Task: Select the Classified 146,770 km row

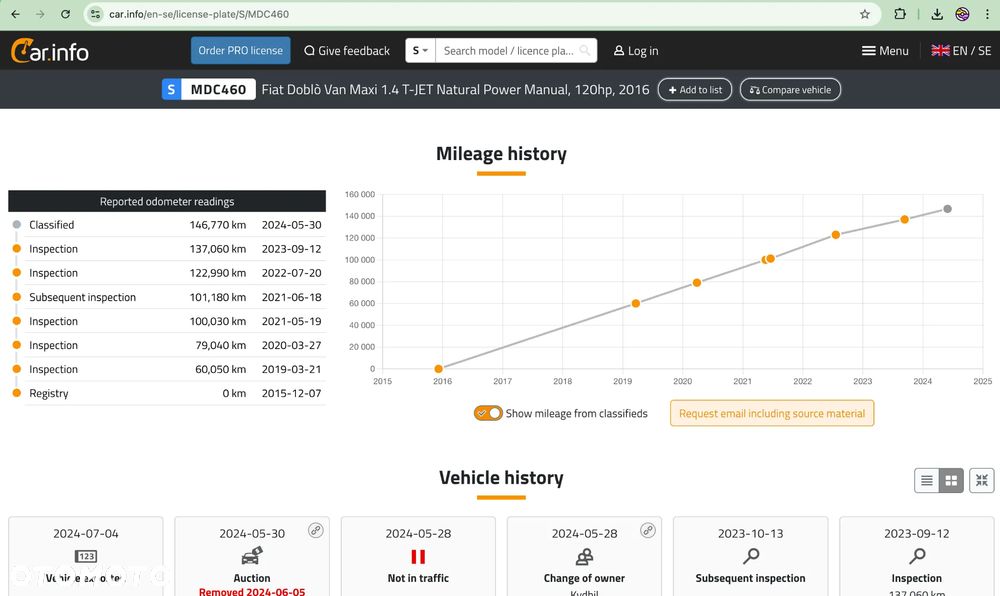Action: pyautogui.click(x=167, y=224)
